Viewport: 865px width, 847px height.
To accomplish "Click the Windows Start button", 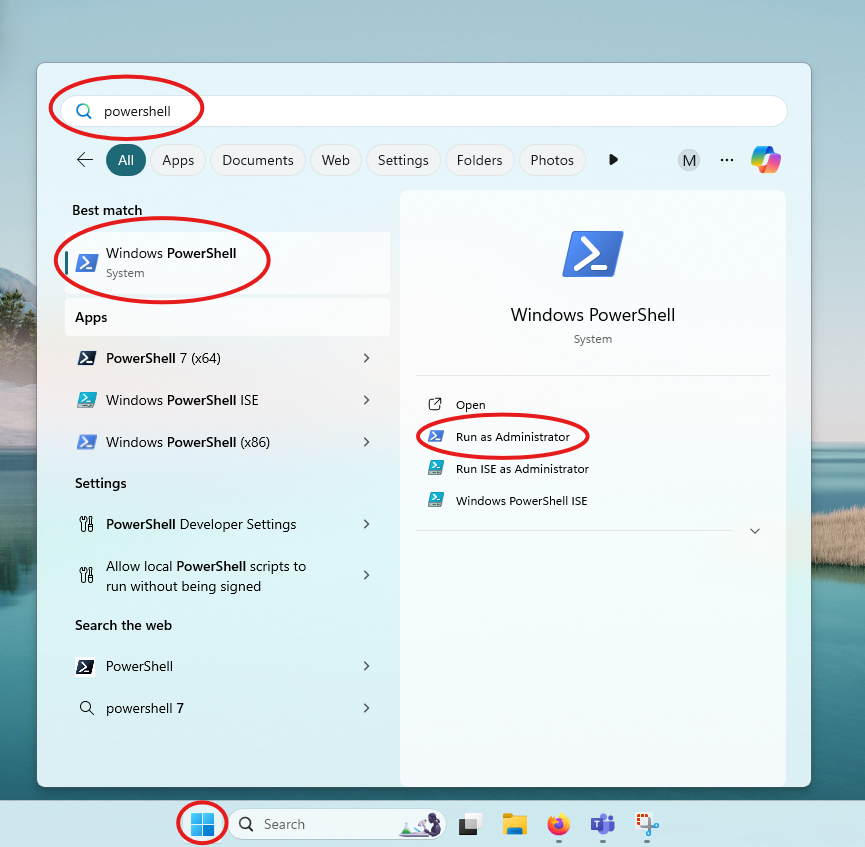I will (202, 824).
